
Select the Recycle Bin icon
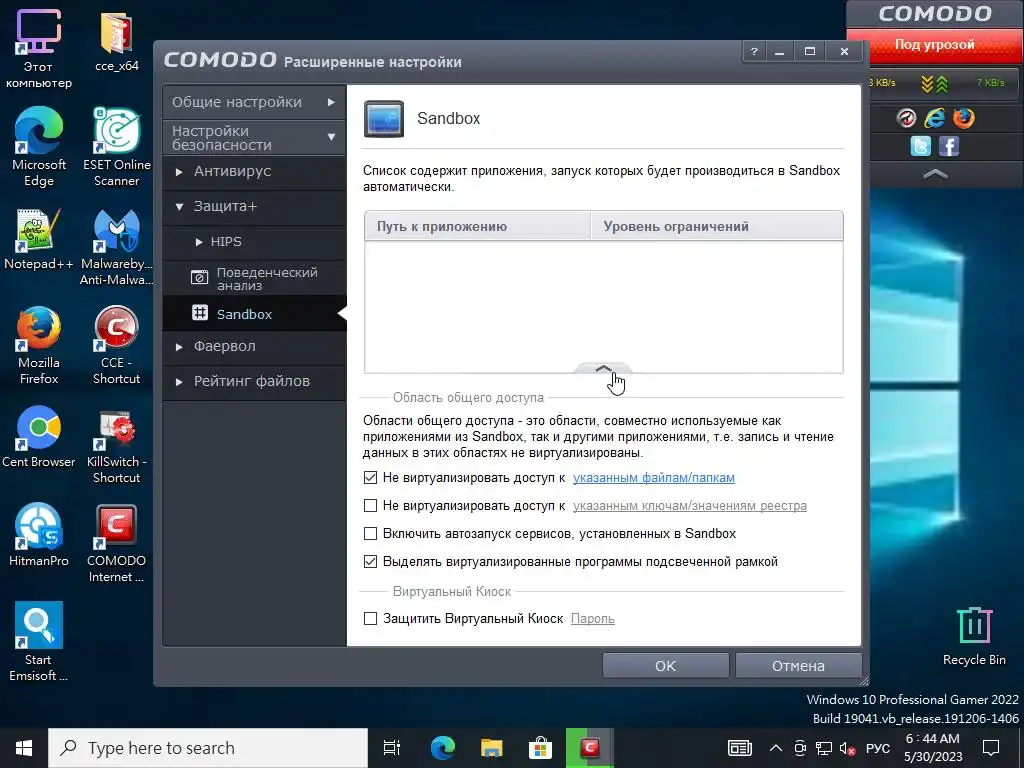(974, 637)
